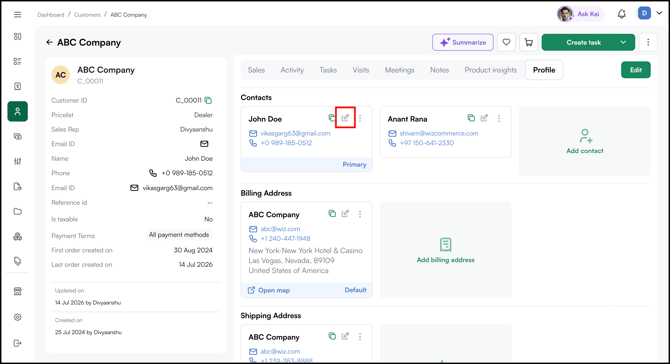The height and width of the screenshot is (364, 670).
Task: Open map link in billing address
Action: 269,290
